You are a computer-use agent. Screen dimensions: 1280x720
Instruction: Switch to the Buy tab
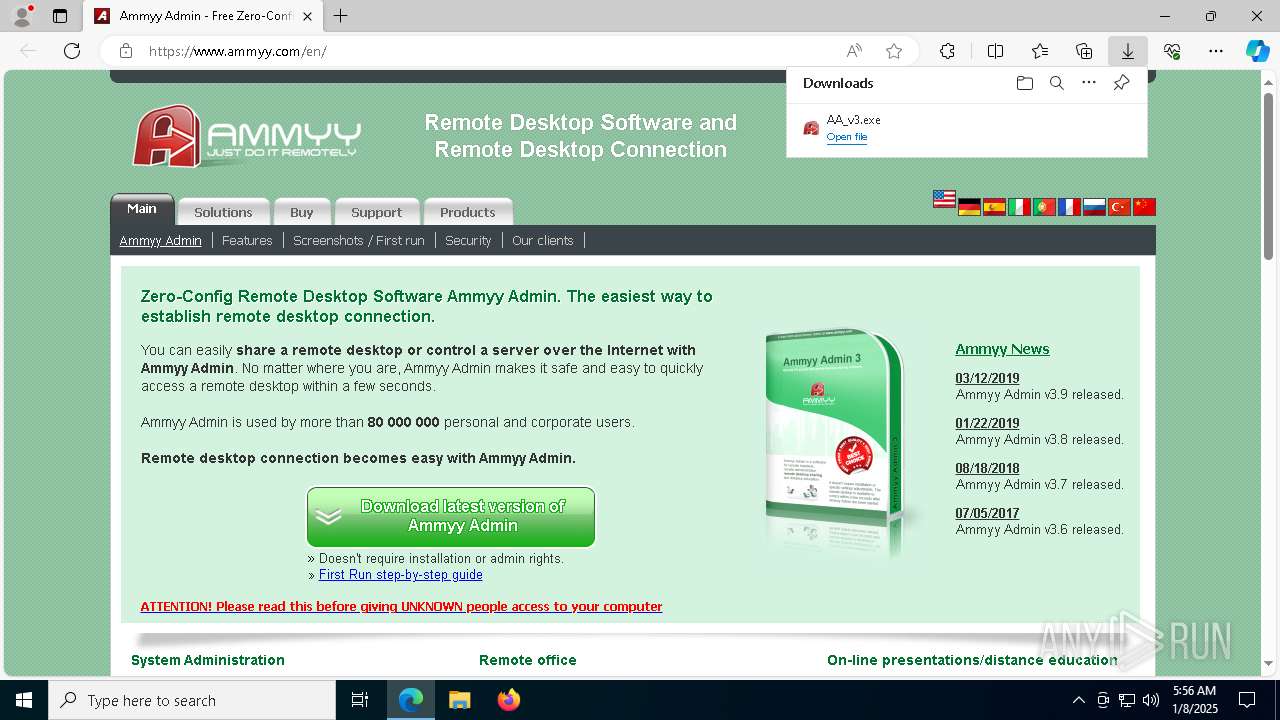302,212
